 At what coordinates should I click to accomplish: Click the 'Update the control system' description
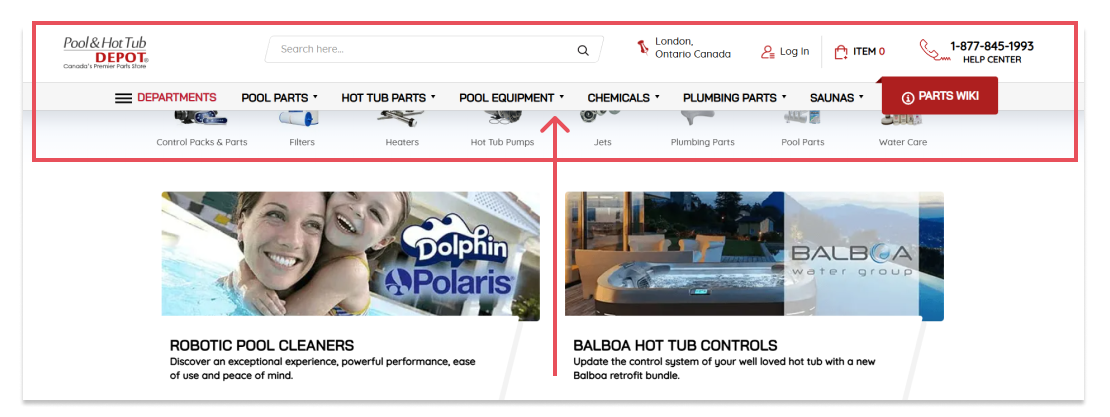pos(724,369)
